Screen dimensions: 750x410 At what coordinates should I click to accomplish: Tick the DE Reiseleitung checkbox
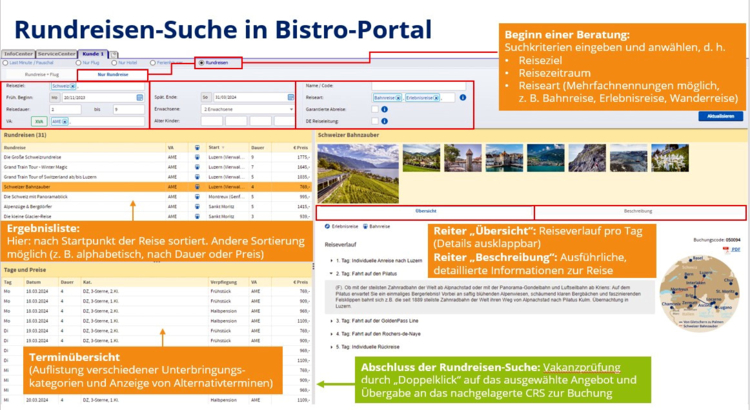[375, 121]
